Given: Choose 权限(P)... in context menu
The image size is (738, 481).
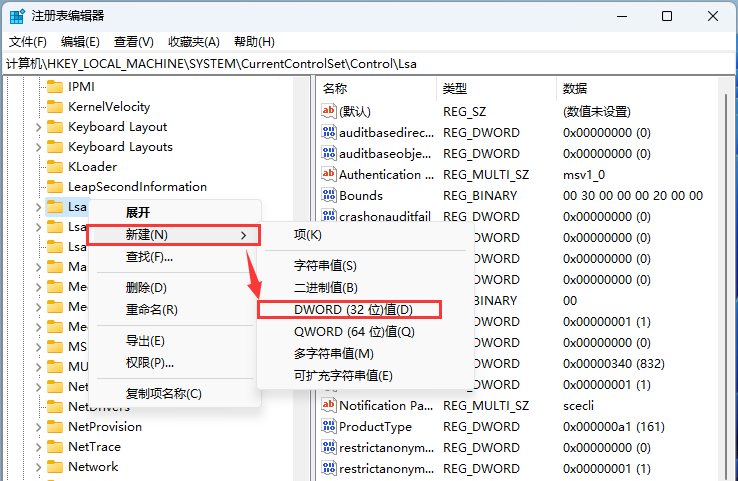Looking at the screenshot, I should coord(175,363).
